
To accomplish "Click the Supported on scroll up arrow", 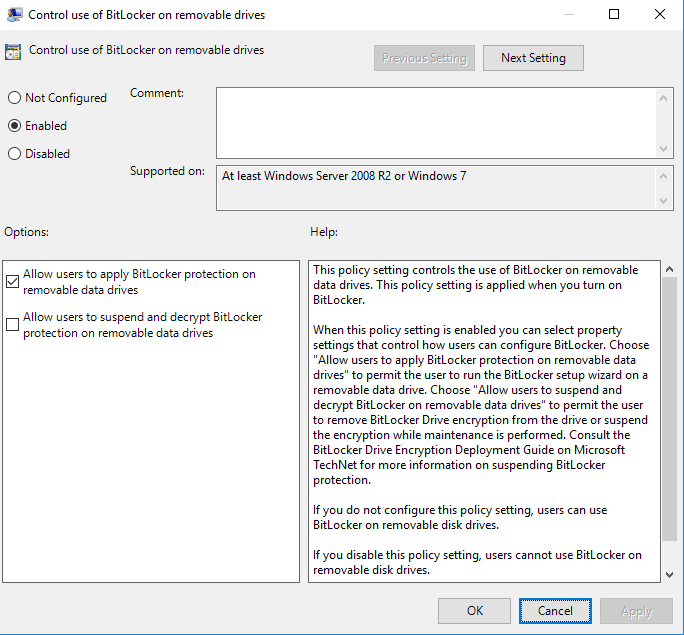I will tap(663, 176).
